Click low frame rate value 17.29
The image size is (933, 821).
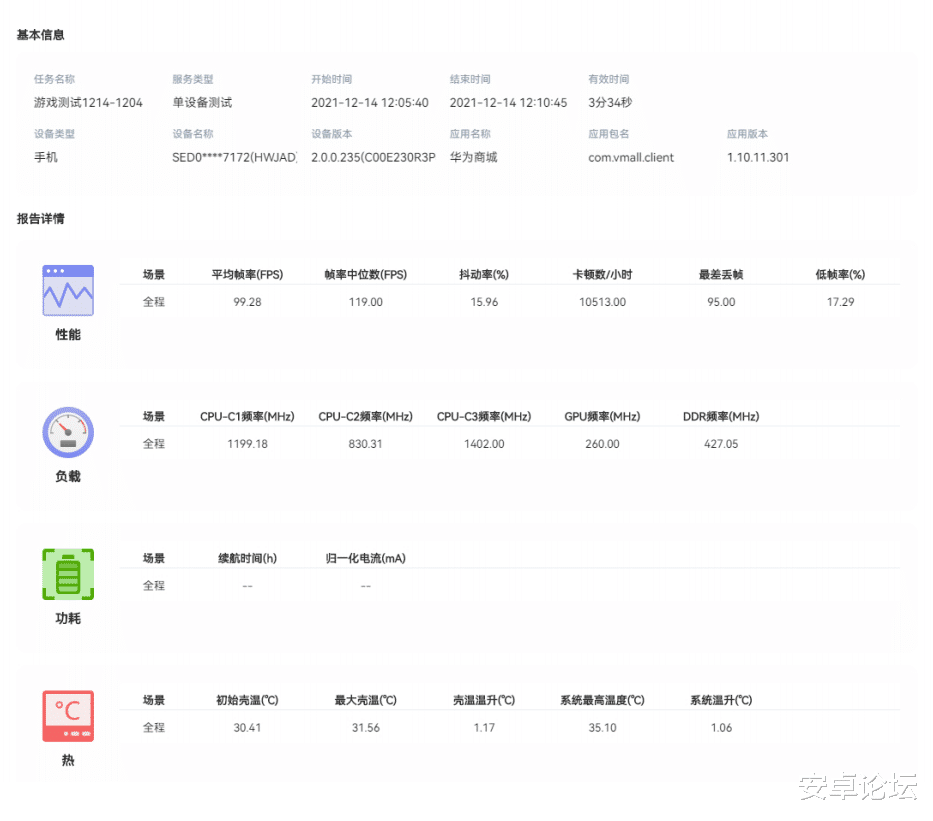(840, 302)
